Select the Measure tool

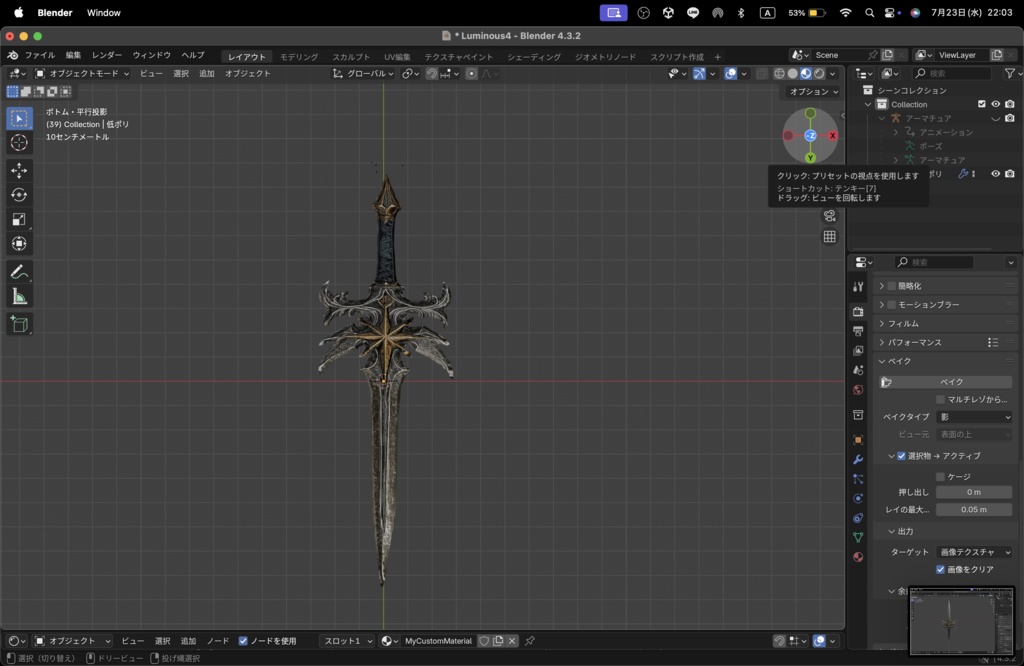[x=19, y=297]
